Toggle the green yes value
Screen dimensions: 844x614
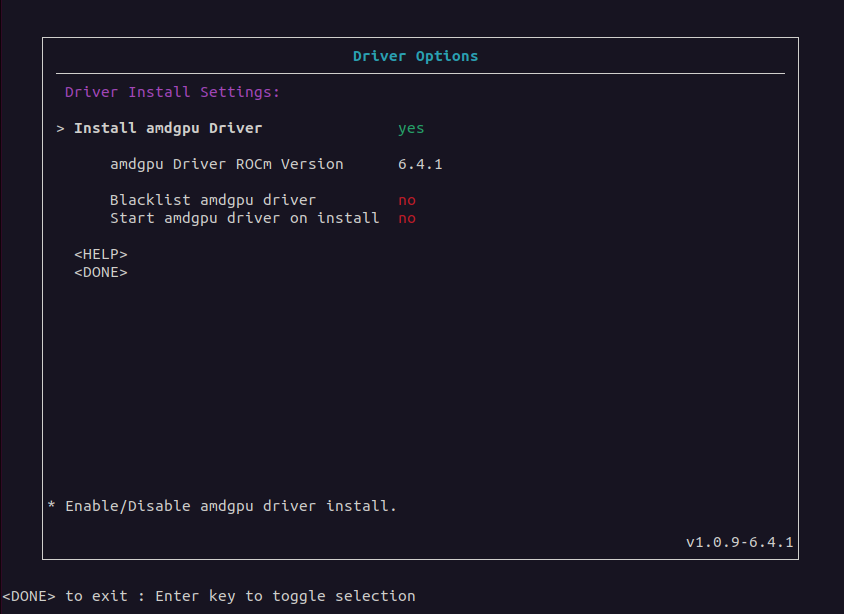(411, 129)
